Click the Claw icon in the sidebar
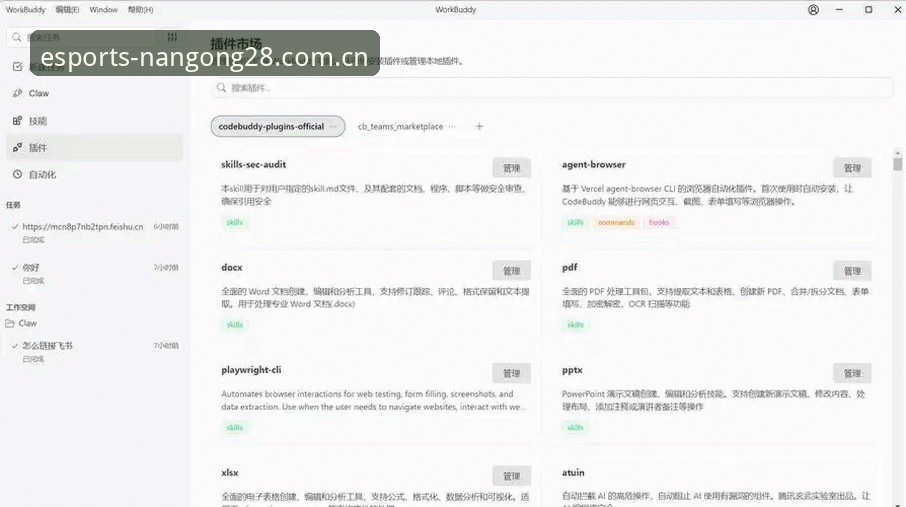 17,93
